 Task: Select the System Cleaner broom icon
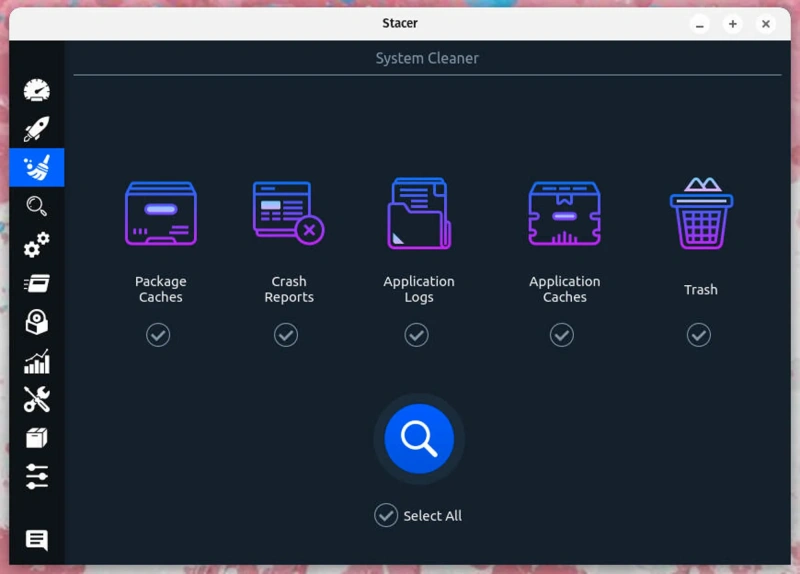click(37, 167)
